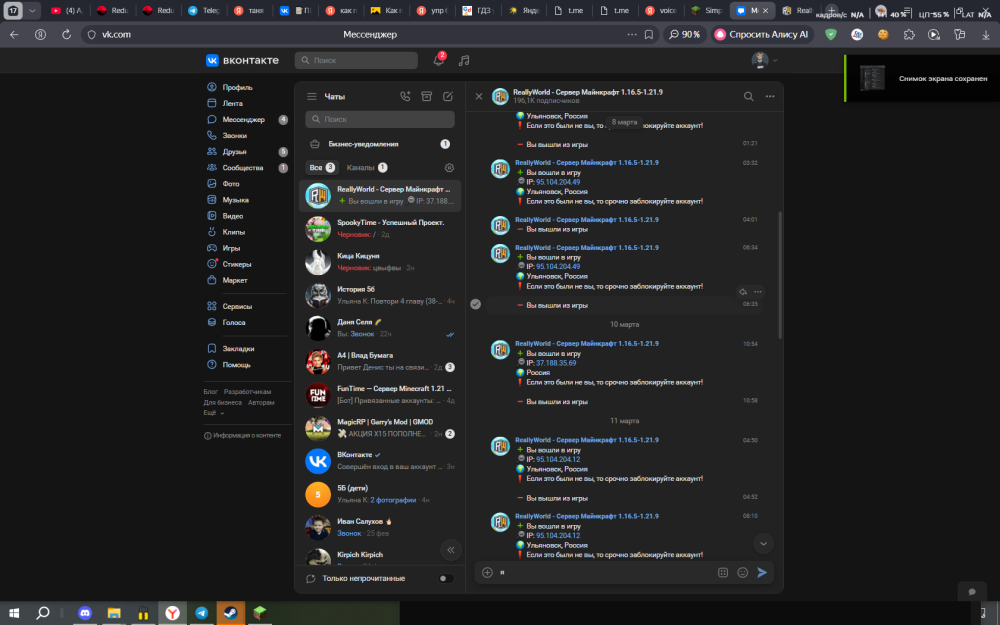
Task: Open the SpookyTime chat
Action: point(379,228)
